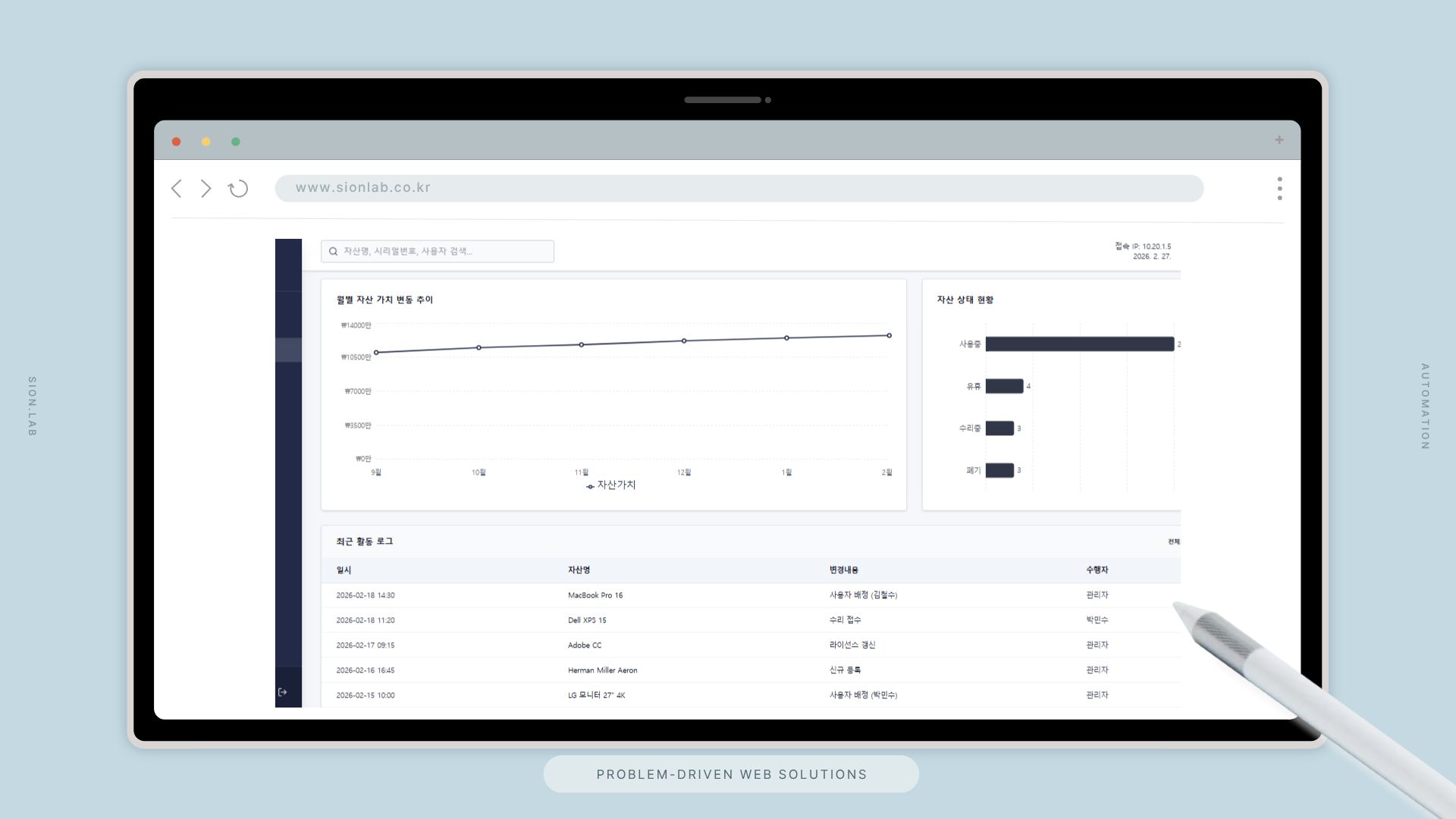Reload the page with refresh icon
The height and width of the screenshot is (819, 1456).
pos(238,189)
